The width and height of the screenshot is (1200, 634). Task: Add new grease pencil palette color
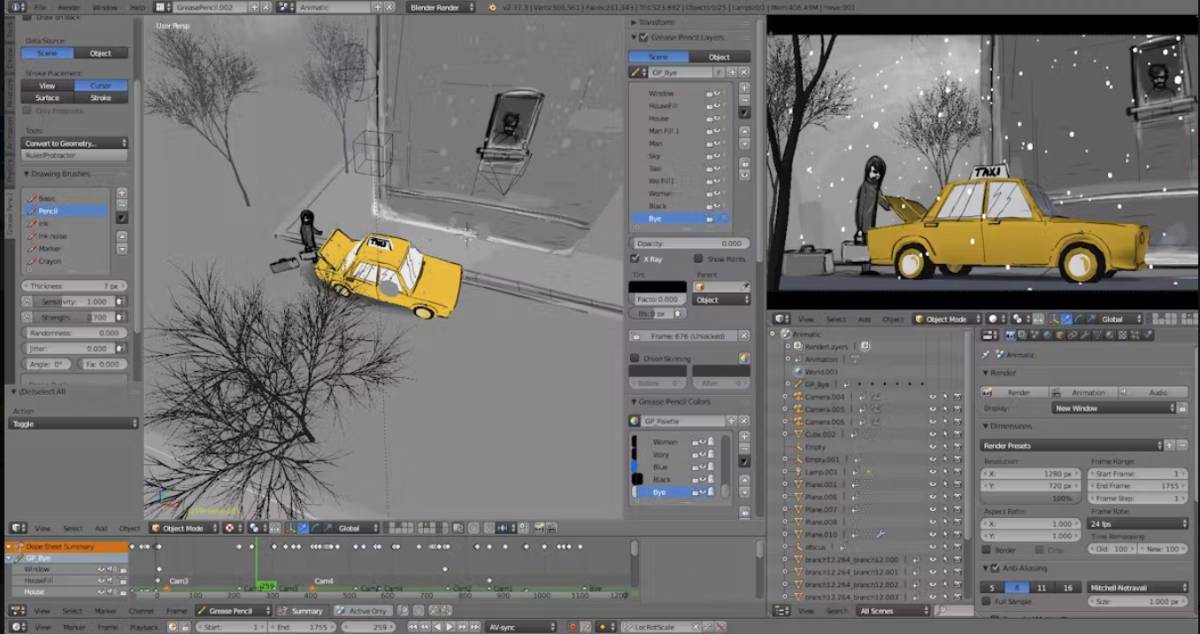[x=744, y=436]
